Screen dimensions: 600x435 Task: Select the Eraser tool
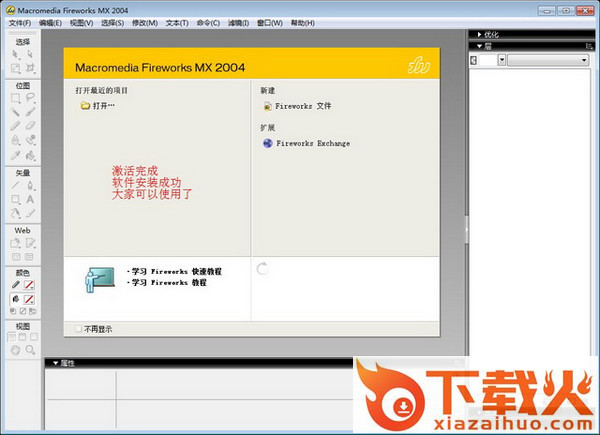click(x=30, y=126)
